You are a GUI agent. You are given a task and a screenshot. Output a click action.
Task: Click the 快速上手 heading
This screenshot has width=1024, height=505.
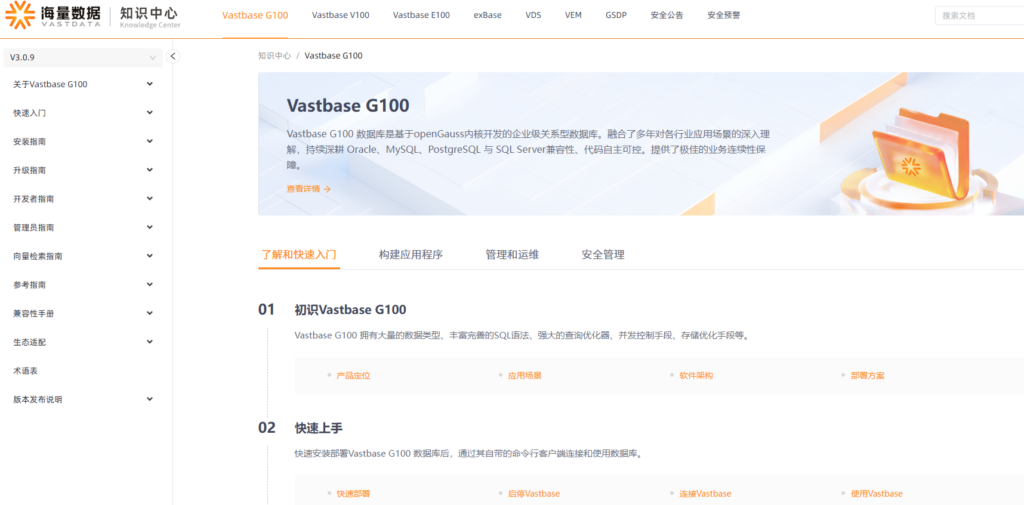click(x=319, y=429)
